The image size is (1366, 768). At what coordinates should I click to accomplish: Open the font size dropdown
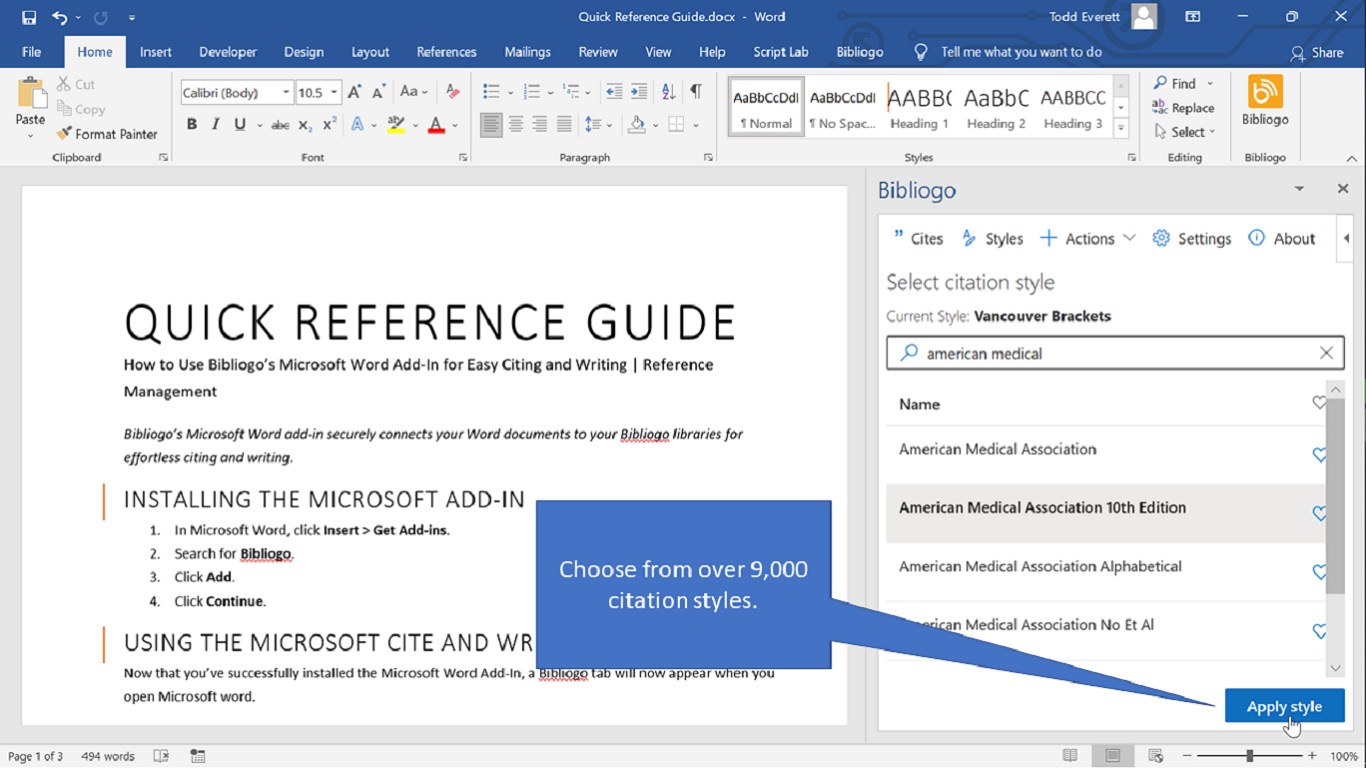pyautogui.click(x=334, y=92)
